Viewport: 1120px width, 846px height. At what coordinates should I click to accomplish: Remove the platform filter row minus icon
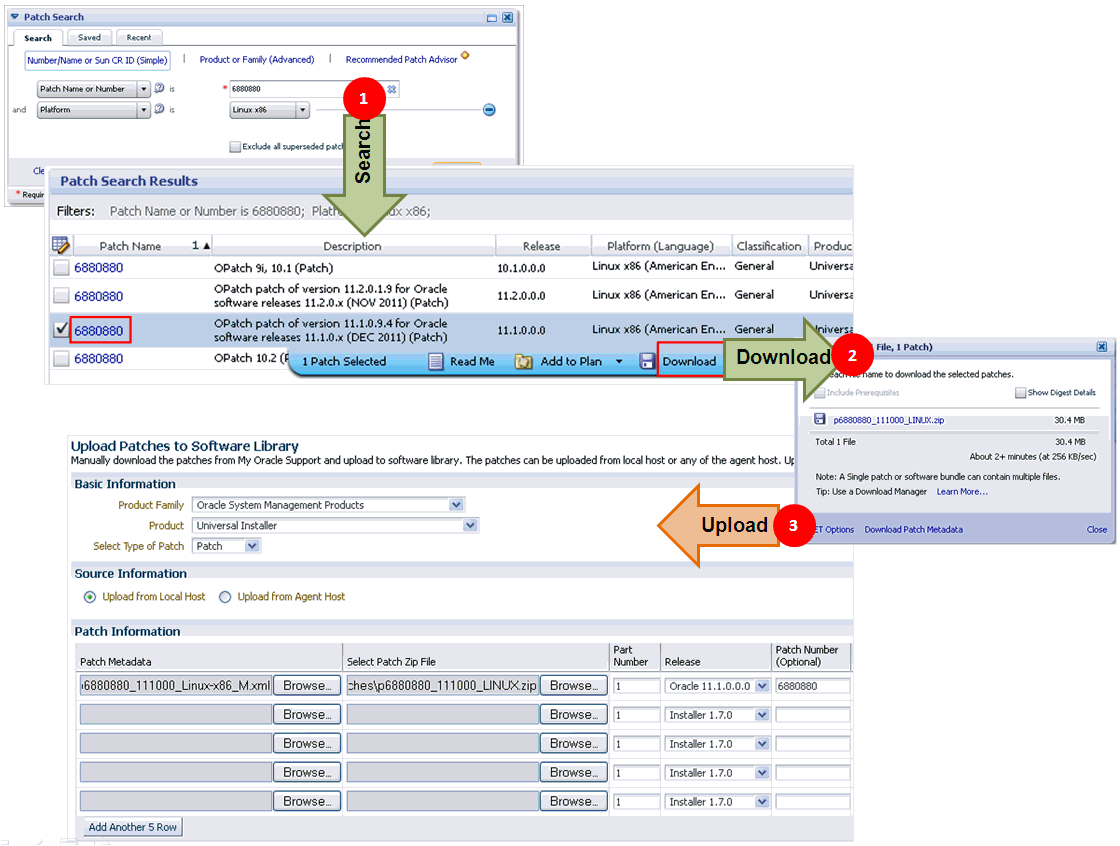tap(489, 109)
